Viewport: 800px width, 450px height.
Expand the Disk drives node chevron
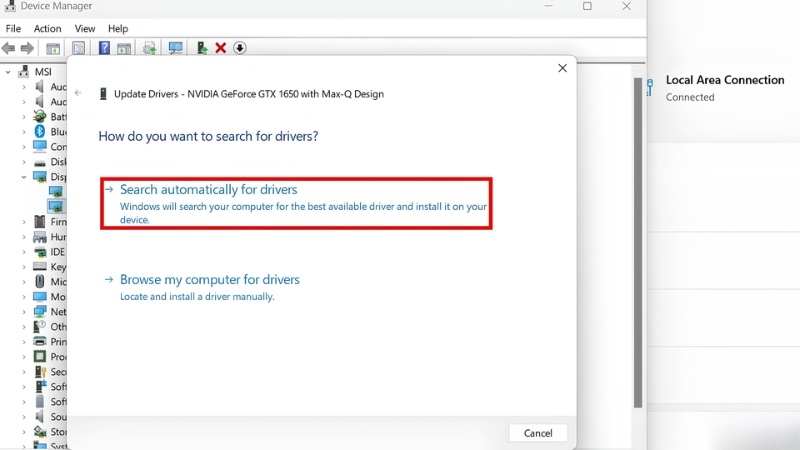click(x=23, y=162)
